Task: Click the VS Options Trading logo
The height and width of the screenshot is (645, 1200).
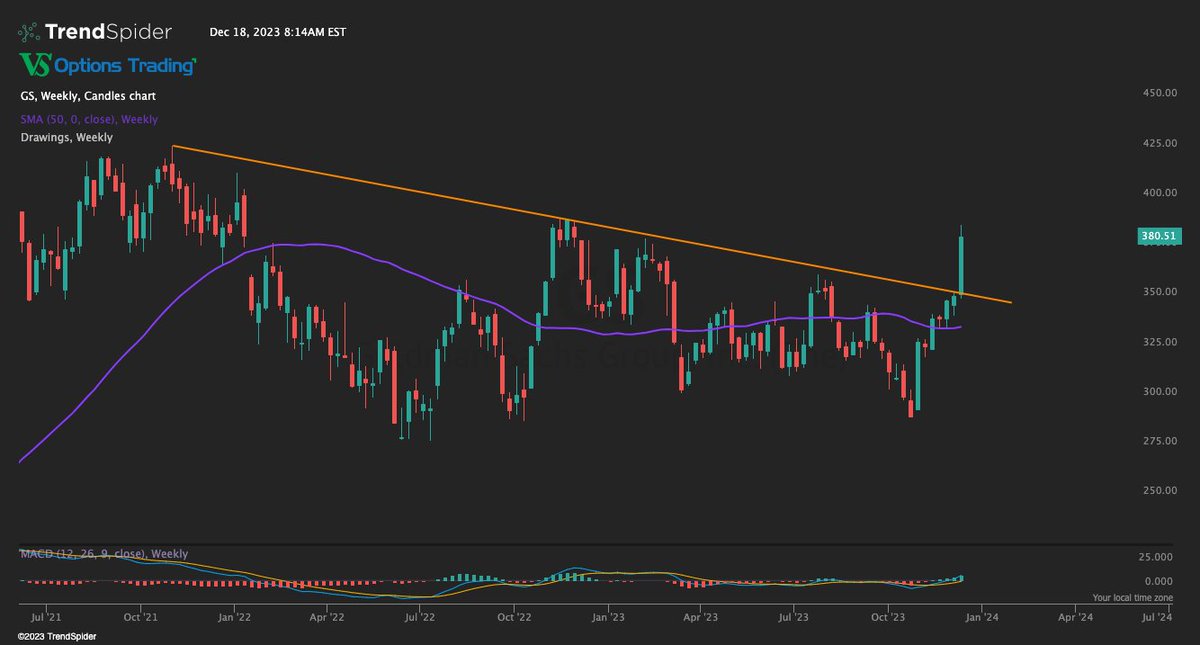Action: 108,65
